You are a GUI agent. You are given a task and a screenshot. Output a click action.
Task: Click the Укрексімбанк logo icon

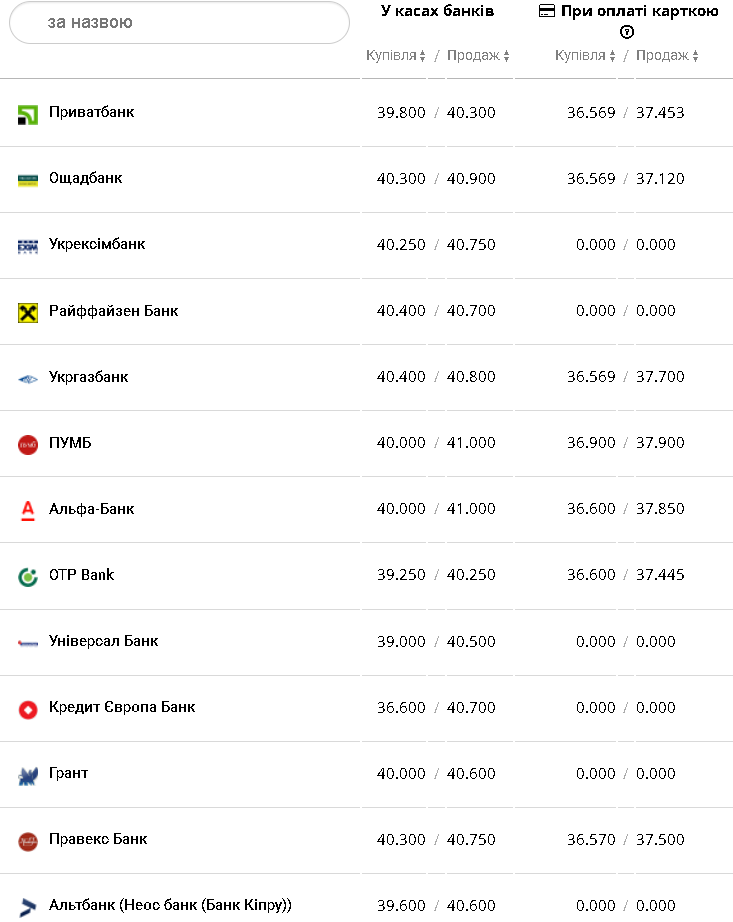(x=28, y=246)
